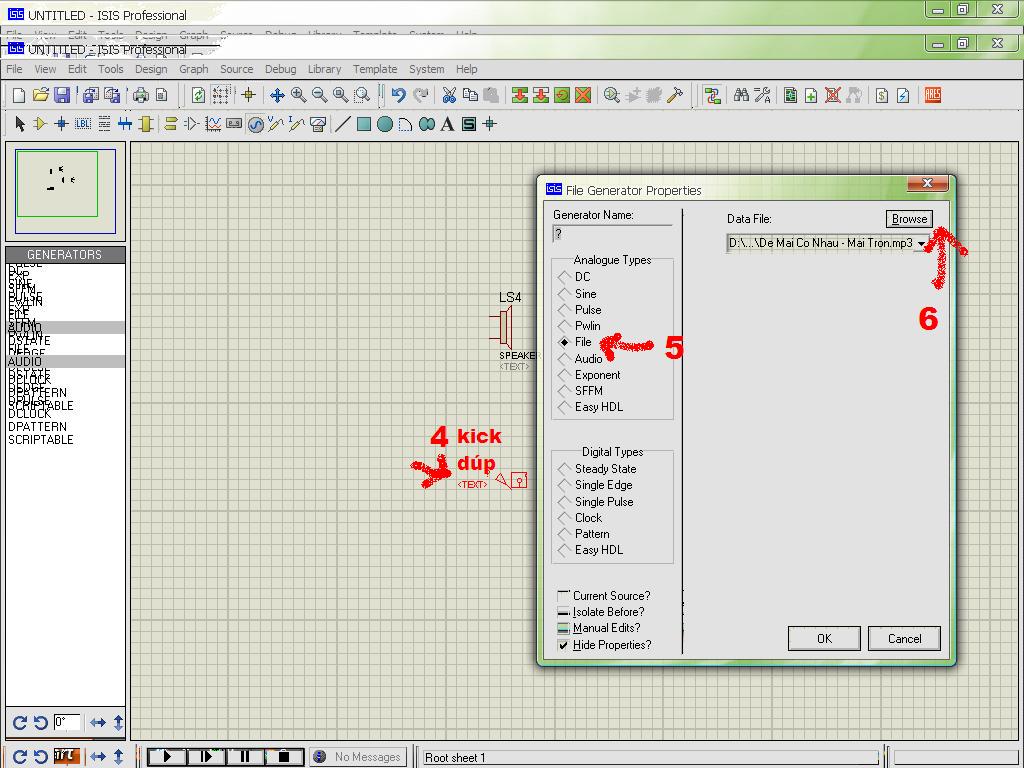The height and width of the screenshot is (768, 1024).
Task: Create a new design file
Action: (x=19, y=95)
